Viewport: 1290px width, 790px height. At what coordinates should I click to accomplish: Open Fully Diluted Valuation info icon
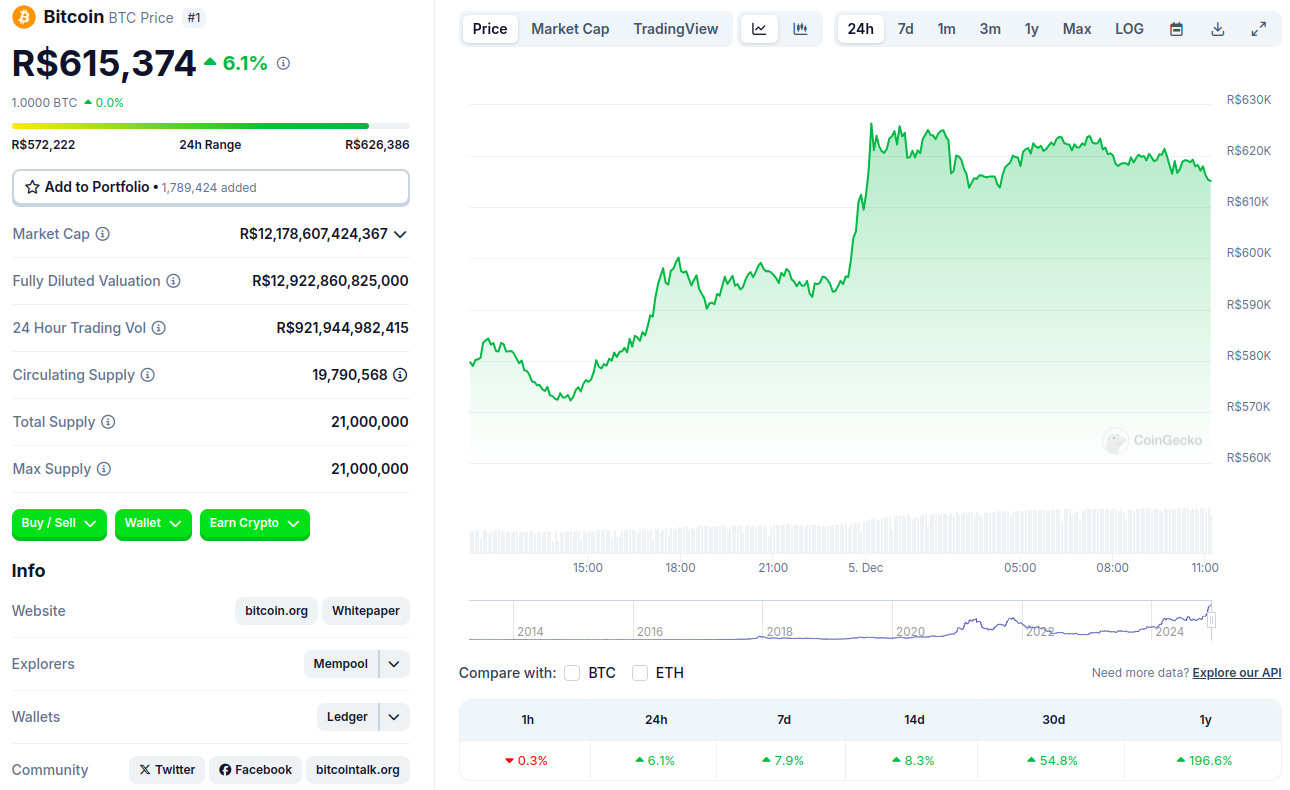173,281
